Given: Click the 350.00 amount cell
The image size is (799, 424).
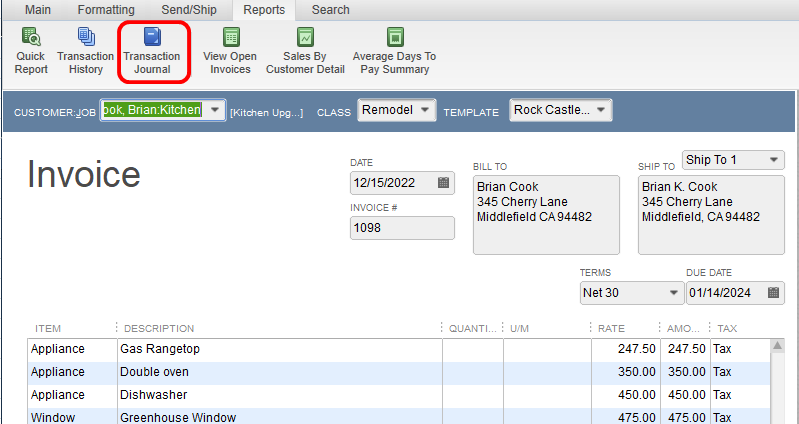Looking at the screenshot, I should click(x=685, y=372).
